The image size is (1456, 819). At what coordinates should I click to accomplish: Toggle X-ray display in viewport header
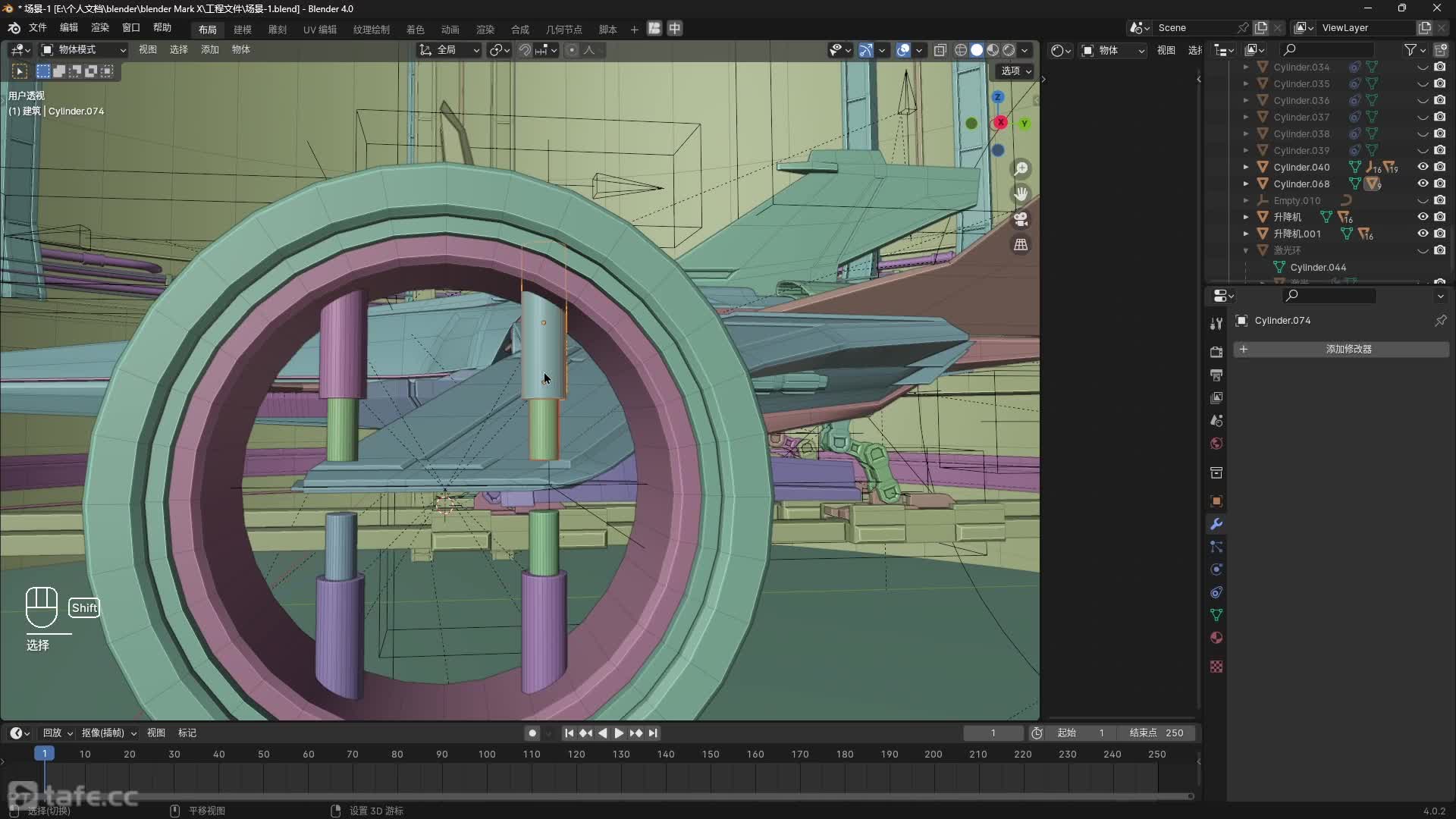tap(940, 50)
